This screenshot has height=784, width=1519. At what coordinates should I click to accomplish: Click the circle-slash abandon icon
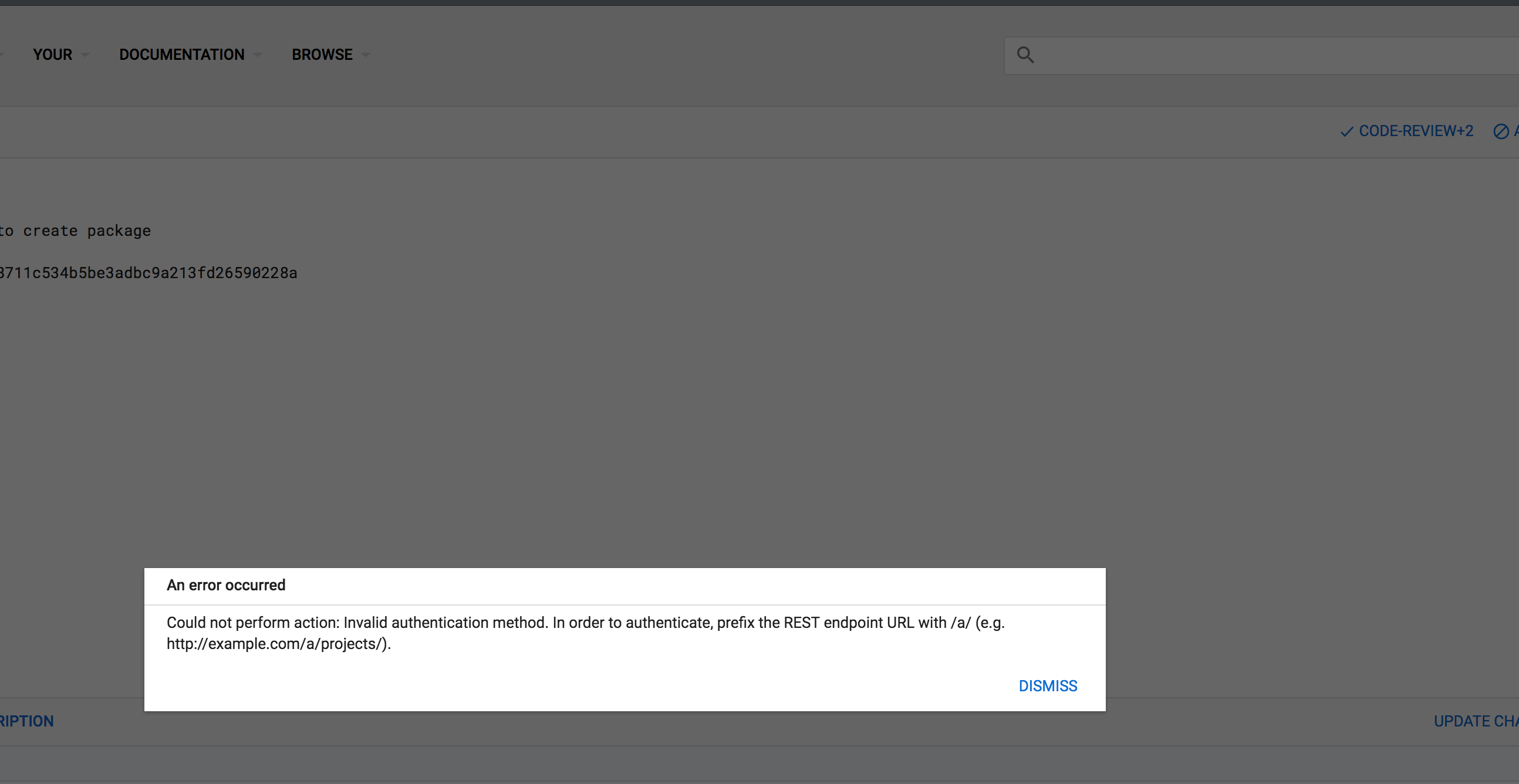(1501, 131)
